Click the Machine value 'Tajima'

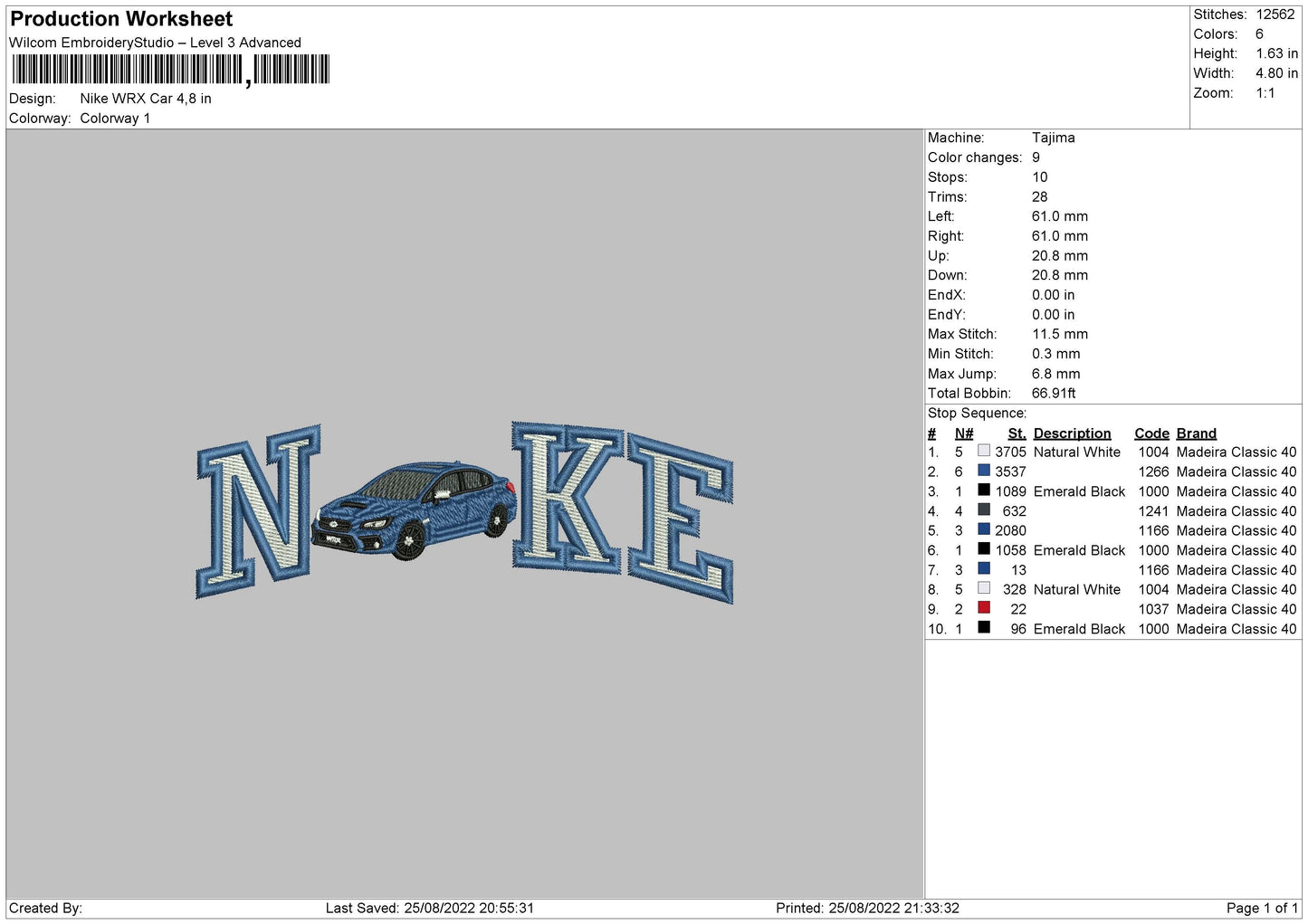pos(1054,138)
